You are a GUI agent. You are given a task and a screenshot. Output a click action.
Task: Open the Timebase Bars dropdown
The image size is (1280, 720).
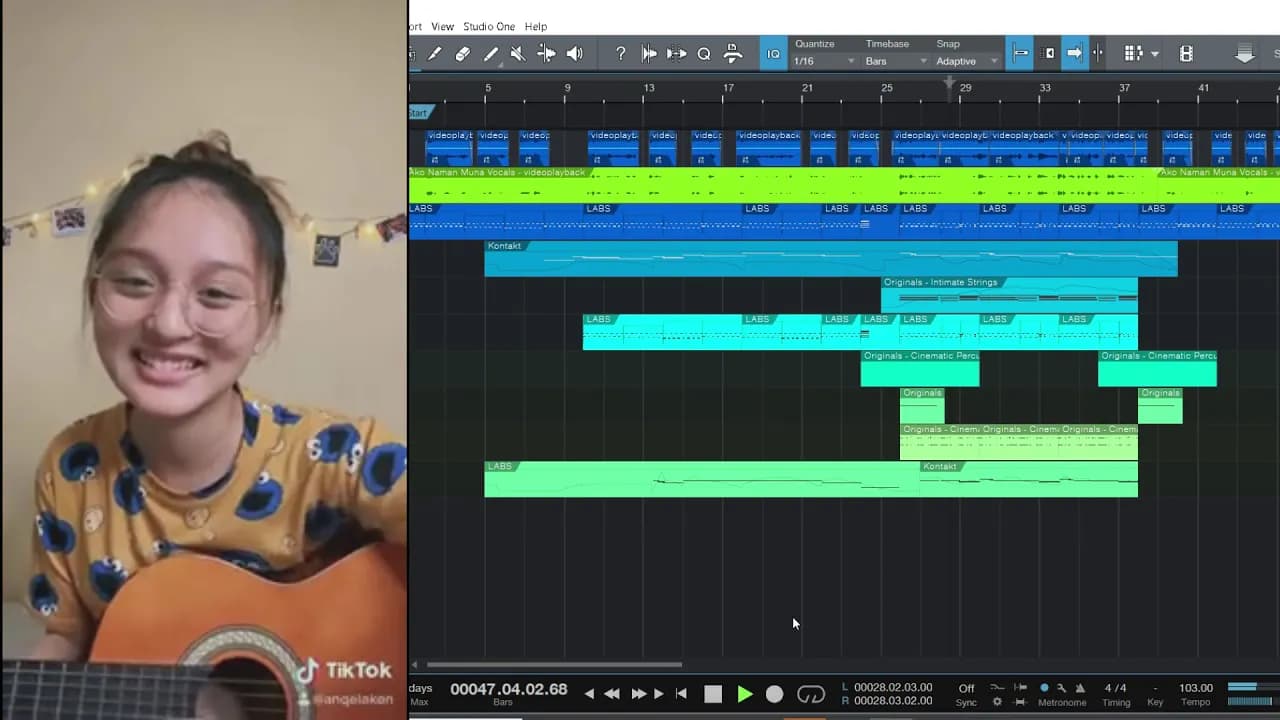(x=897, y=61)
